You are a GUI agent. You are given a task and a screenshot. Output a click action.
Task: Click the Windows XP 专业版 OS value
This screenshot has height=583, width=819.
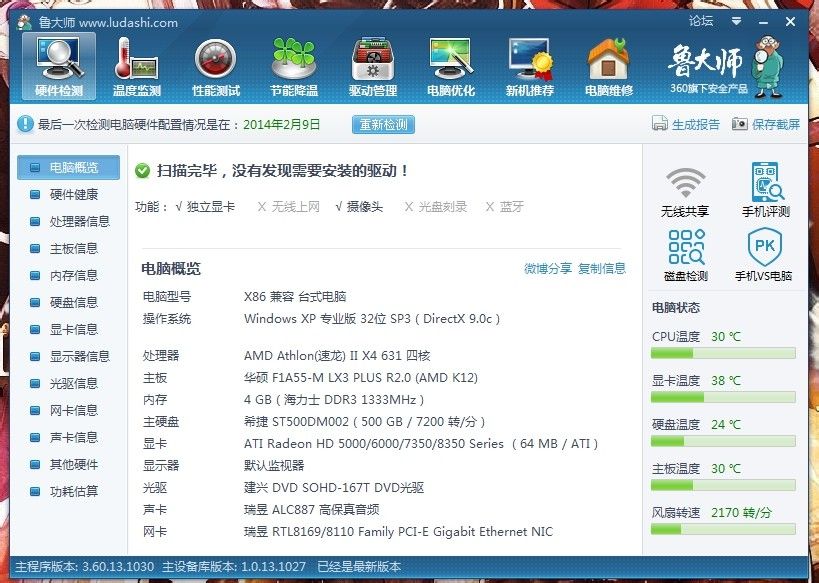372,319
